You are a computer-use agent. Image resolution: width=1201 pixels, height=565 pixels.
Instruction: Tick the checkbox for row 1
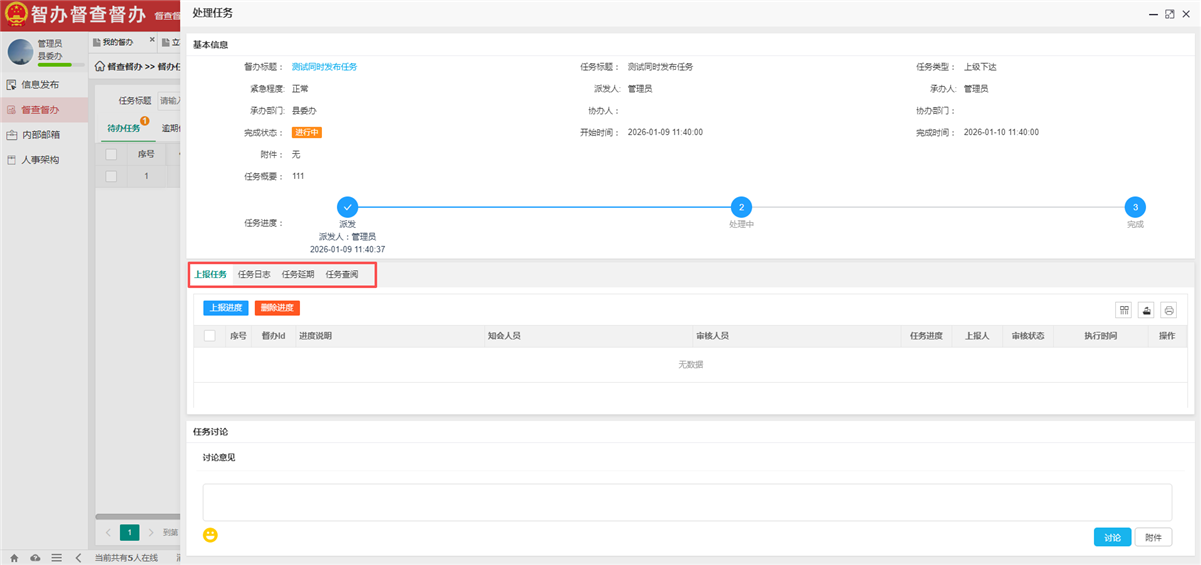(111, 176)
